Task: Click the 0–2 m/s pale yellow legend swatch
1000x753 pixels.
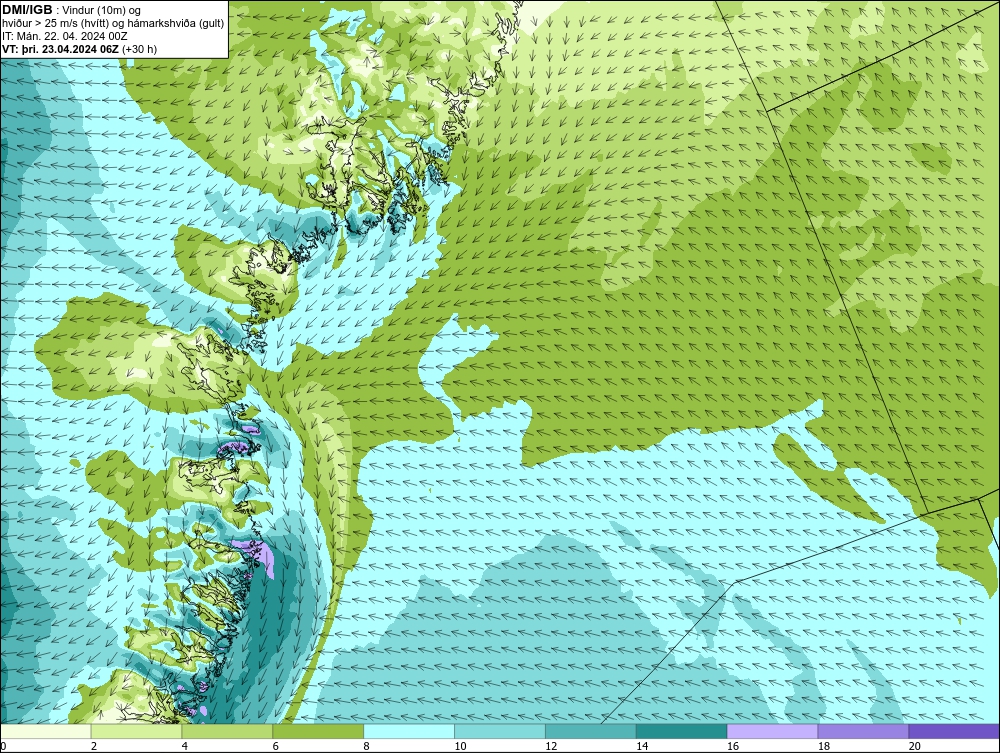Action: pos(46,731)
